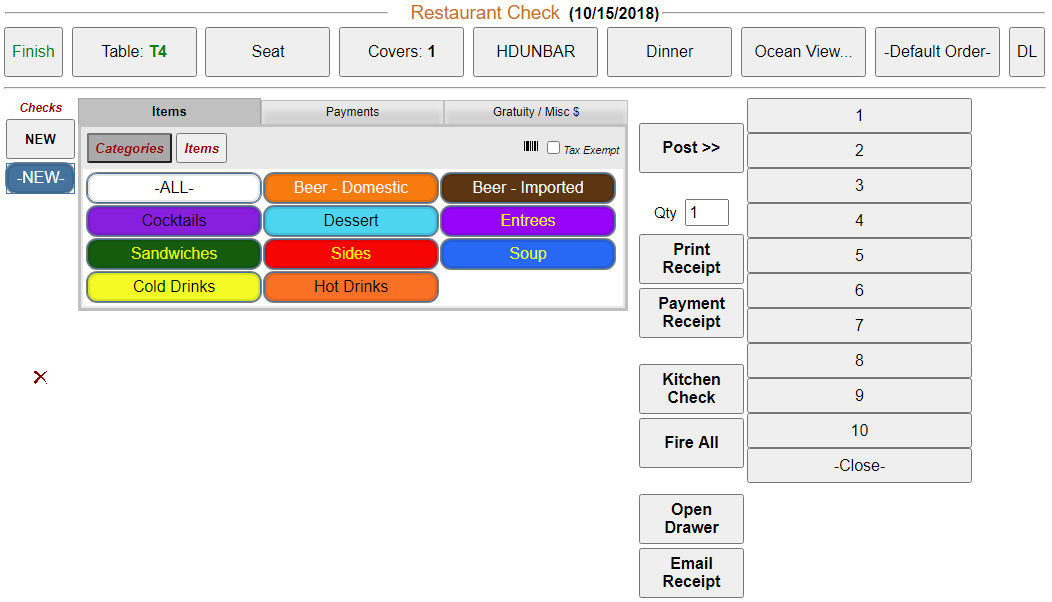The image size is (1052, 602).
Task: Click the -Close- seat list option
Action: (859, 466)
